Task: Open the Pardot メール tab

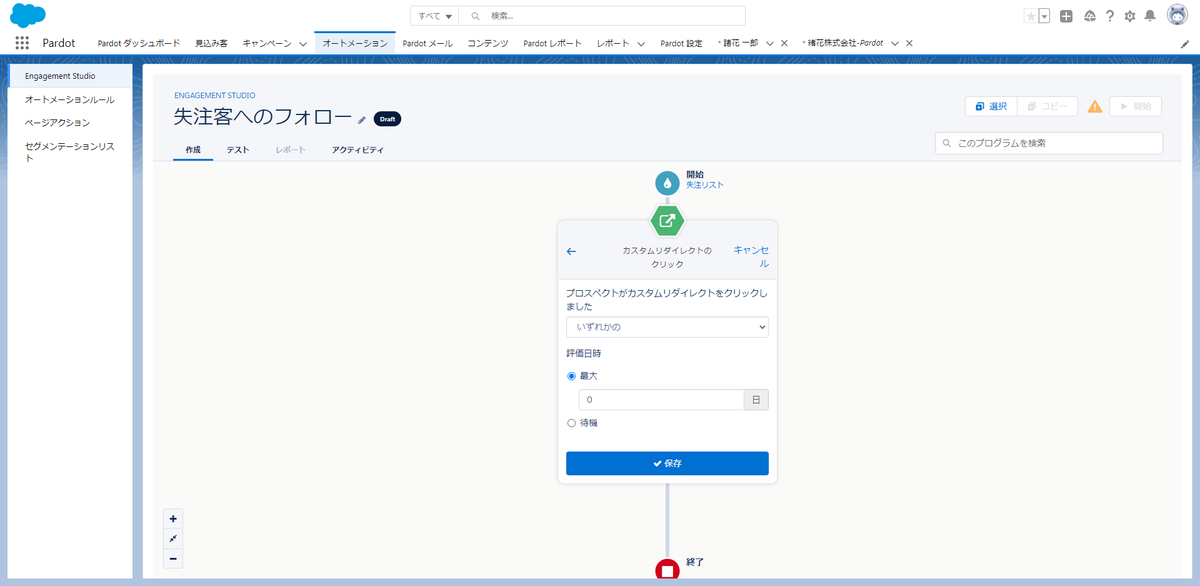Action: (x=427, y=43)
